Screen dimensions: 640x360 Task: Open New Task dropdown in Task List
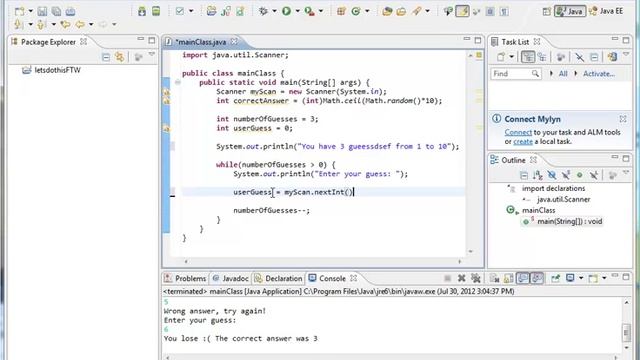click(x=511, y=57)
